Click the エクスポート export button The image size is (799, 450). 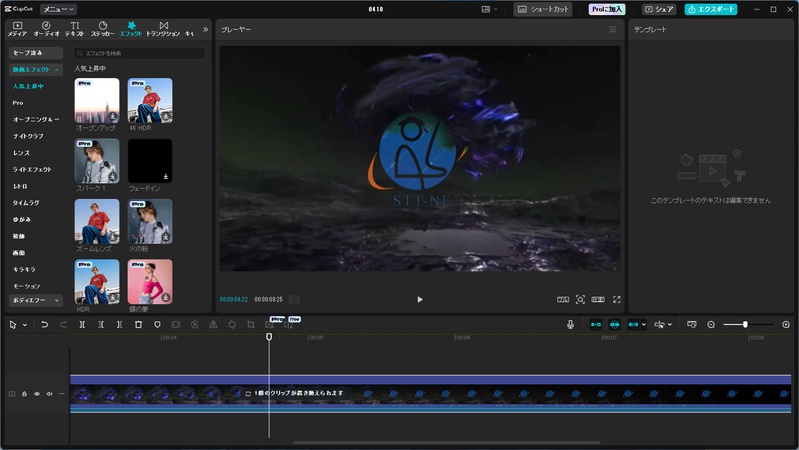711,9
